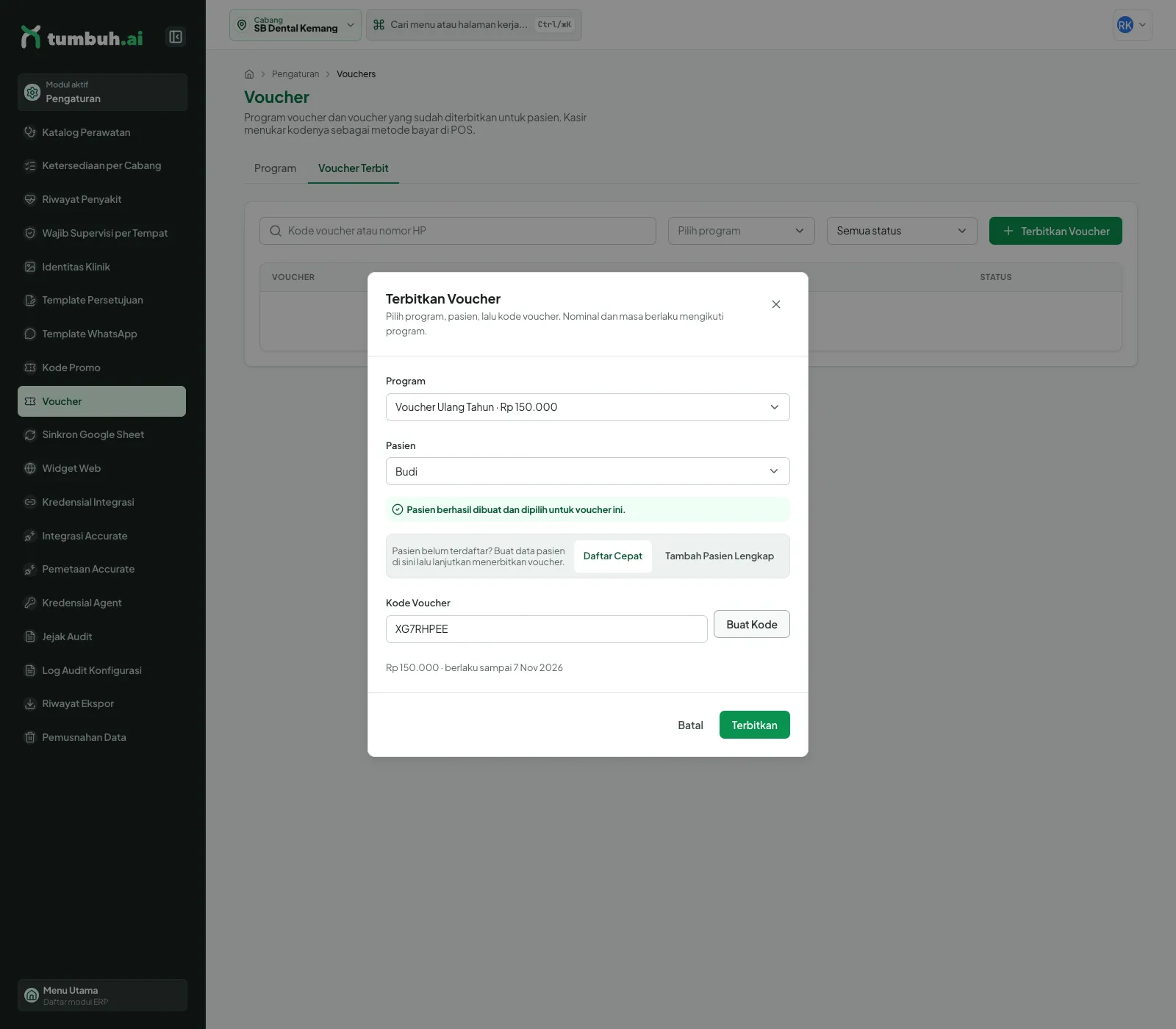Click the Sinkron Google Sheet sync icon
1176x1029 pixels.
(x=30, y=435)
